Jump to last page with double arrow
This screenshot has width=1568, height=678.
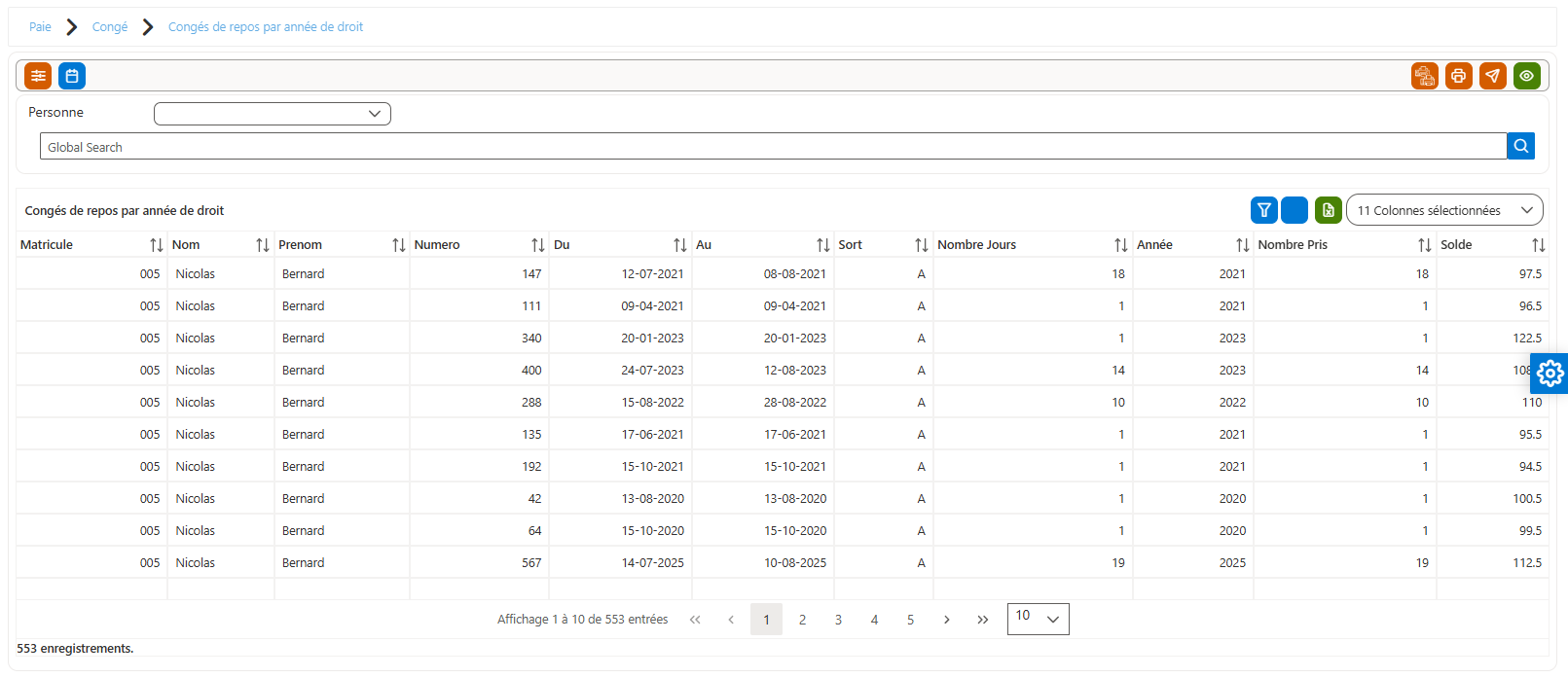(x=983, y=620)
